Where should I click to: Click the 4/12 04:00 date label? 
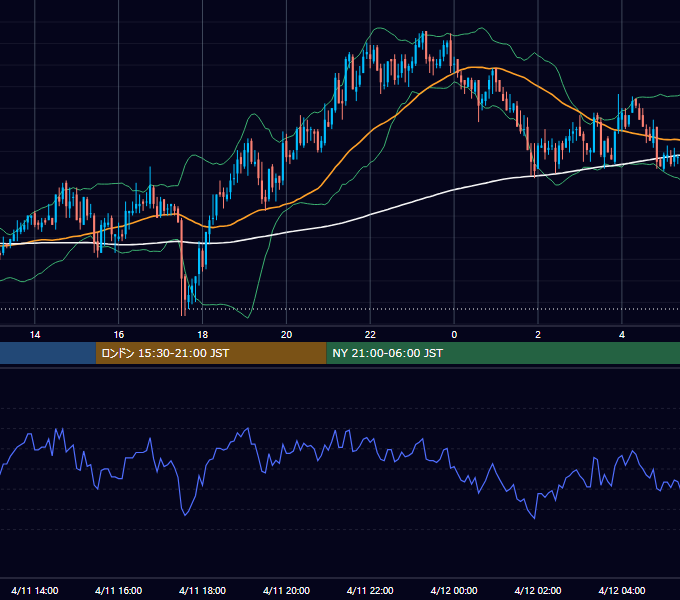622,590
